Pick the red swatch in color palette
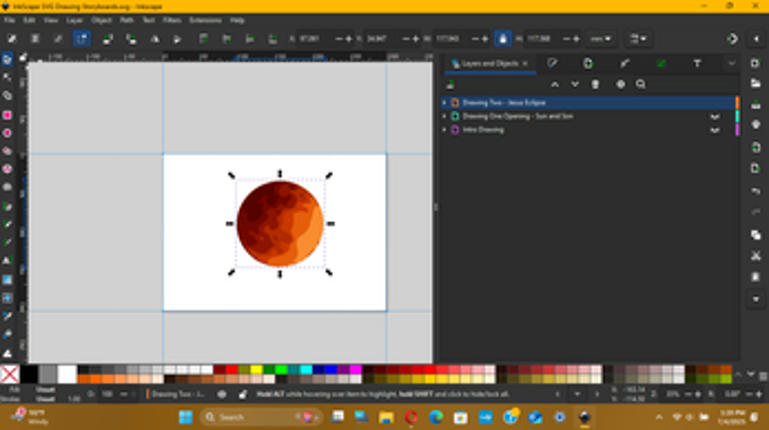The width and height of the screenshot is (769, 430). (x=232, y=369)
